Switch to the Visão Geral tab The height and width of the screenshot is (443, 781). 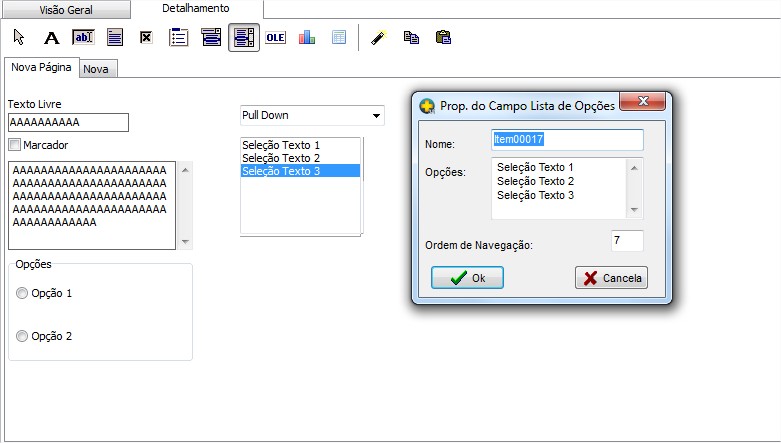click(x=66, y=9)
